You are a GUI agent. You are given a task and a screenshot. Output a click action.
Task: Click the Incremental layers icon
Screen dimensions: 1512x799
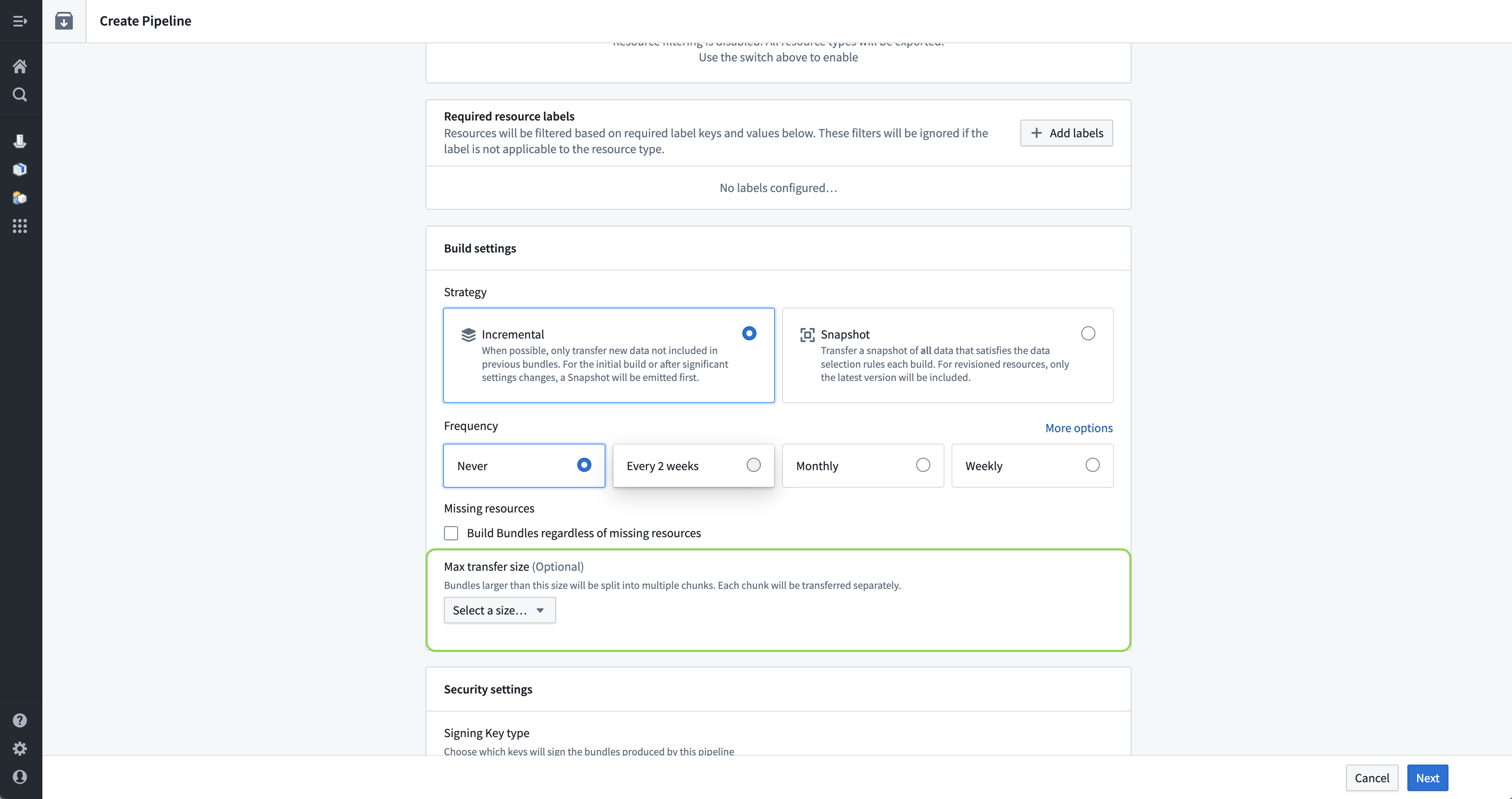(x=468, y=335)
